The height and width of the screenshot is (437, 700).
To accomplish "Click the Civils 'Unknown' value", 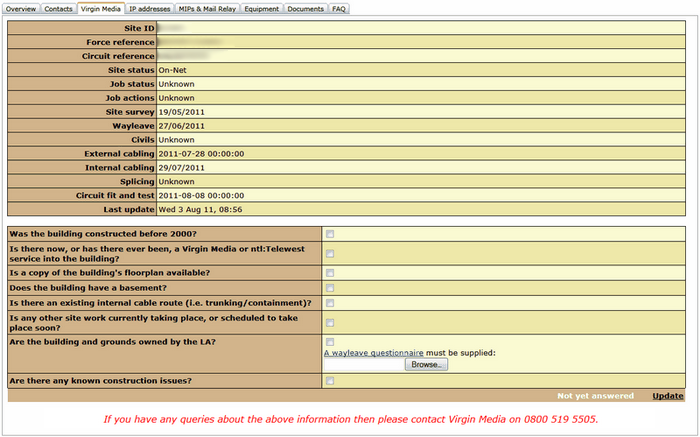I will click(176, 140).
